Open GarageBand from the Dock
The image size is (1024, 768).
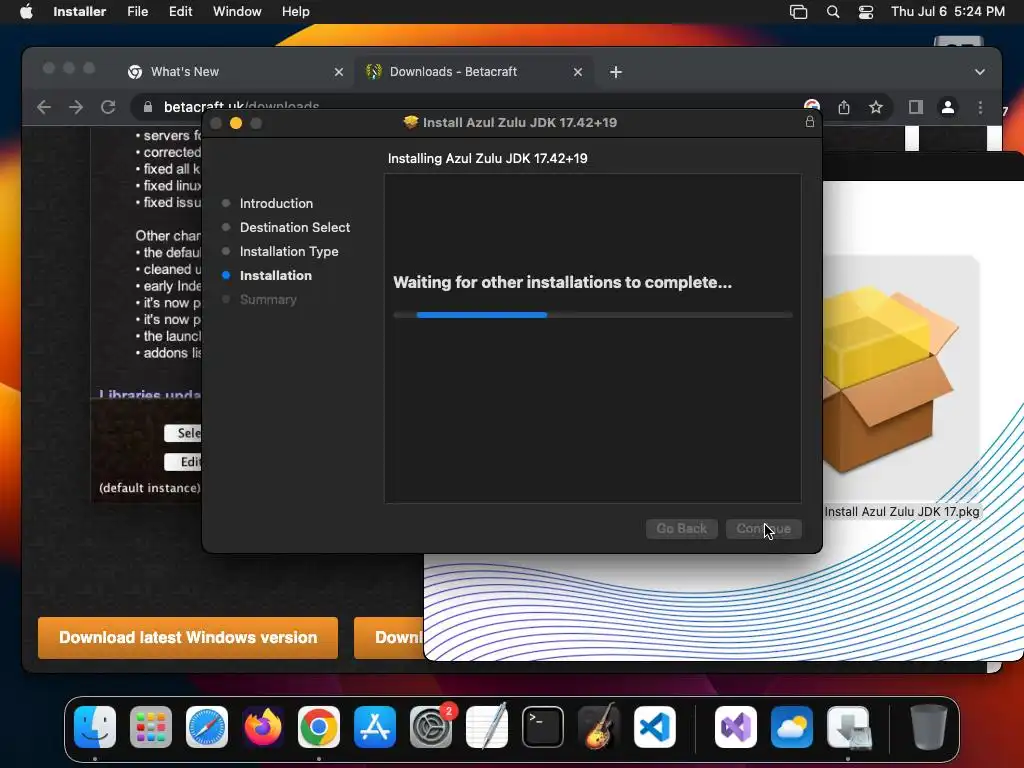[599, 727]
